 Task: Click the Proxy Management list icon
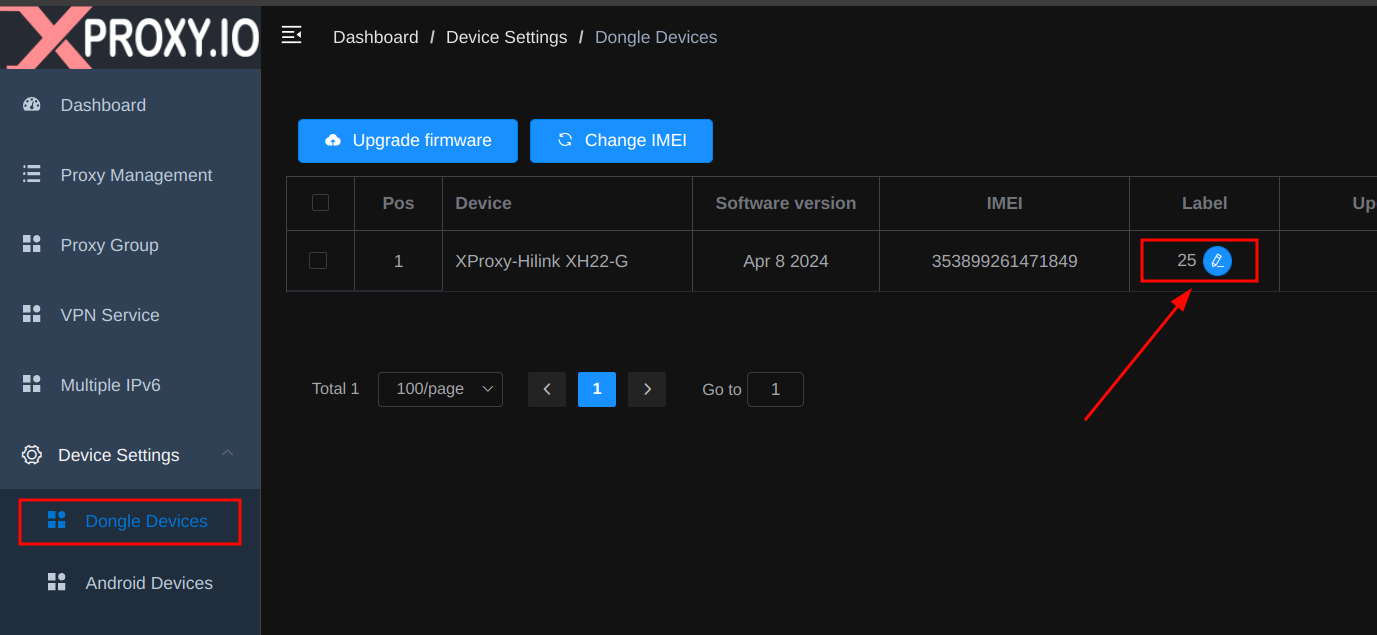pyautogui.click(x=32, y=175)
